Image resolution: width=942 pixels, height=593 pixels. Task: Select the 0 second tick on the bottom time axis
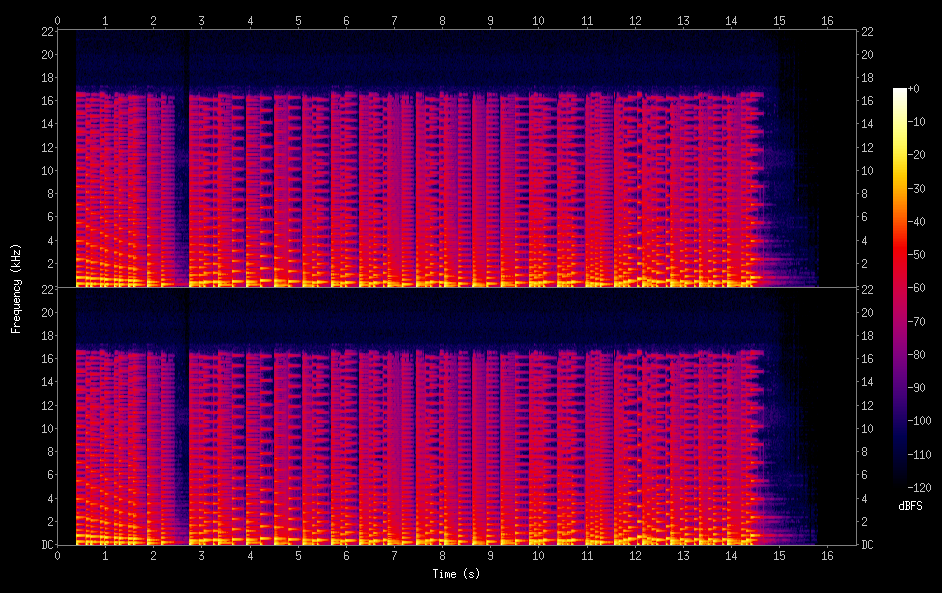coord(57,554)
